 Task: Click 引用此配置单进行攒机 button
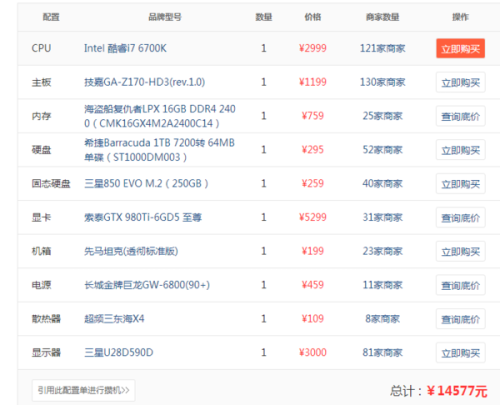pyautogui.click(x=84, y=390)
